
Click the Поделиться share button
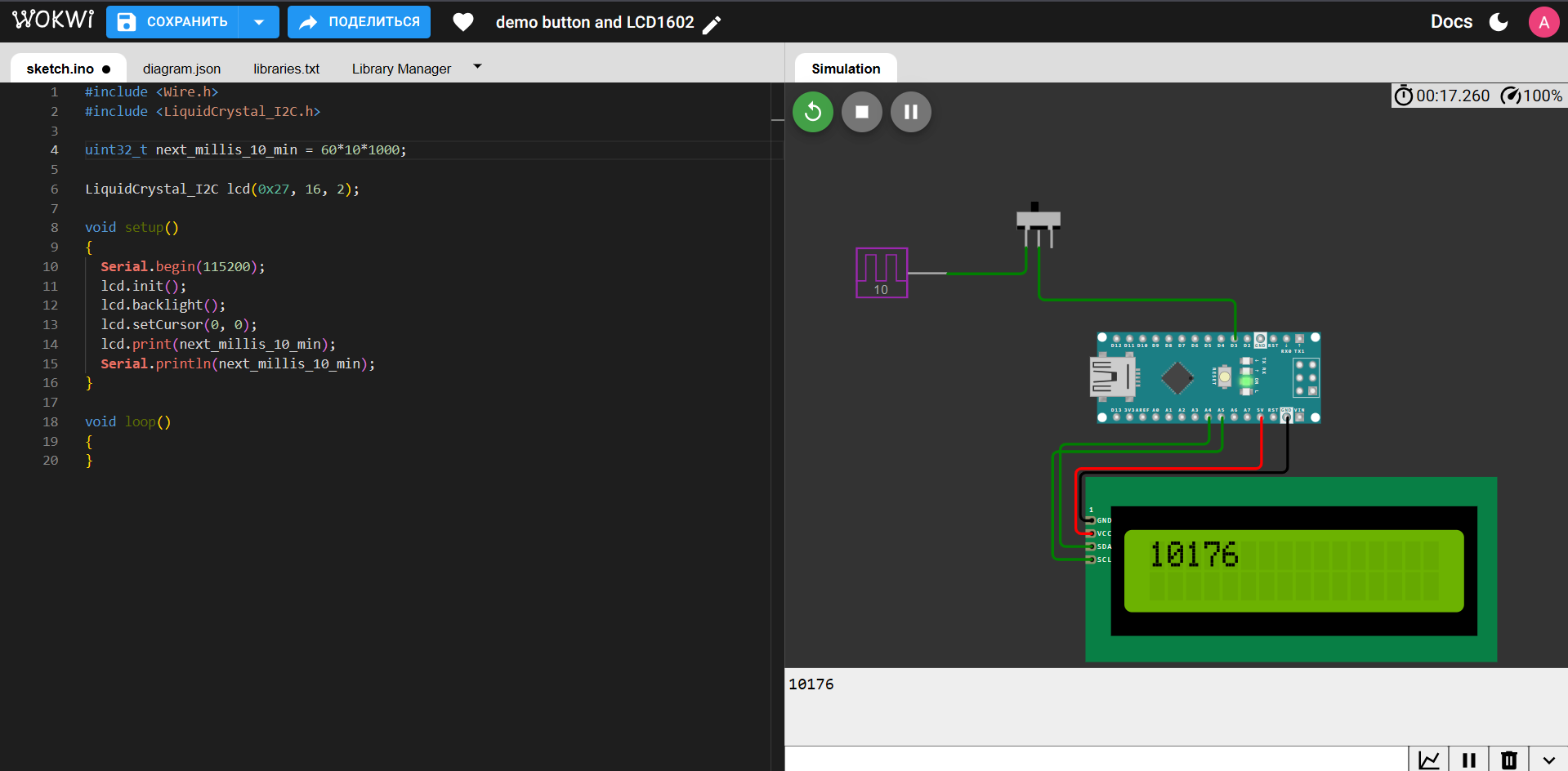tap(359, 22)
